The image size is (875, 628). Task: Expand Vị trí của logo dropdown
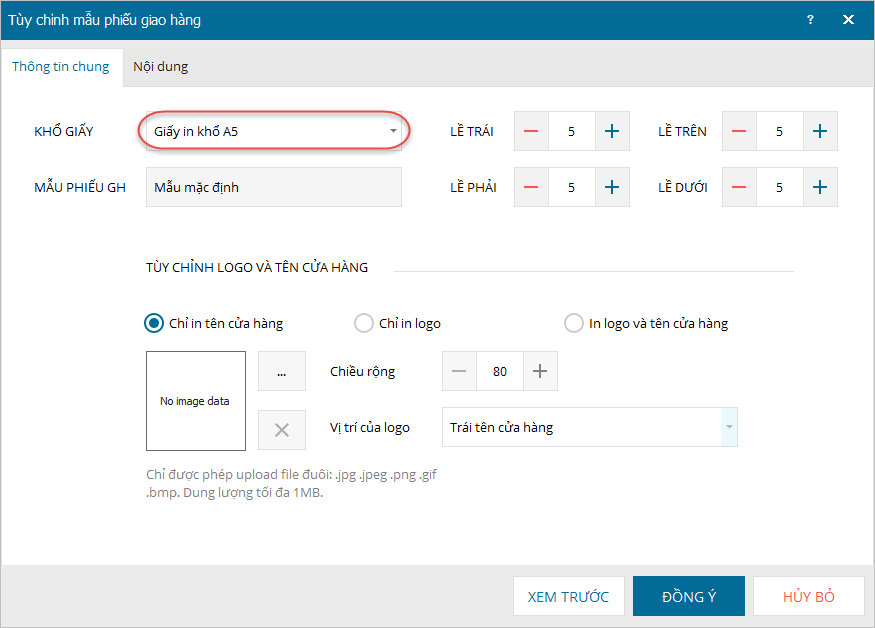[x=729, y=427]
